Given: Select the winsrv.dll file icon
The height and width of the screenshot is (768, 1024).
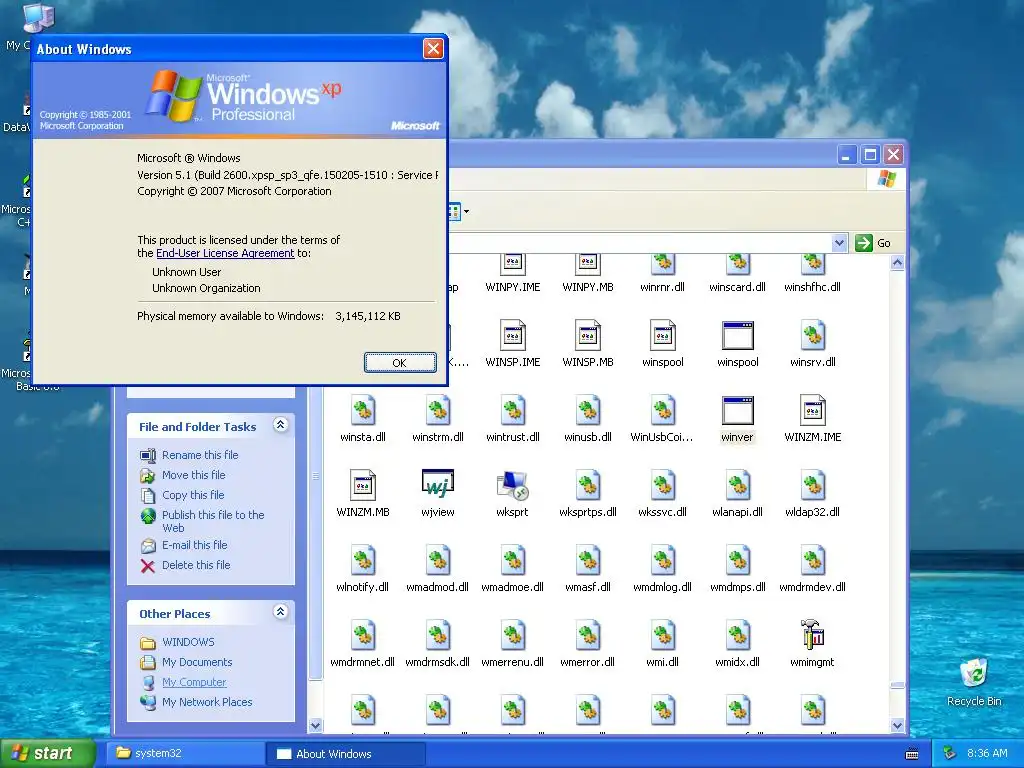Looking at the screenshot, I should (x=812, y=335).
